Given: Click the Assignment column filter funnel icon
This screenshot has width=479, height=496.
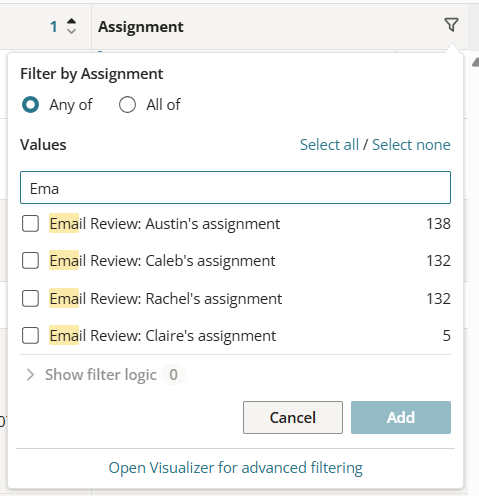Looking at the screenshot, I should coord(451,25).
